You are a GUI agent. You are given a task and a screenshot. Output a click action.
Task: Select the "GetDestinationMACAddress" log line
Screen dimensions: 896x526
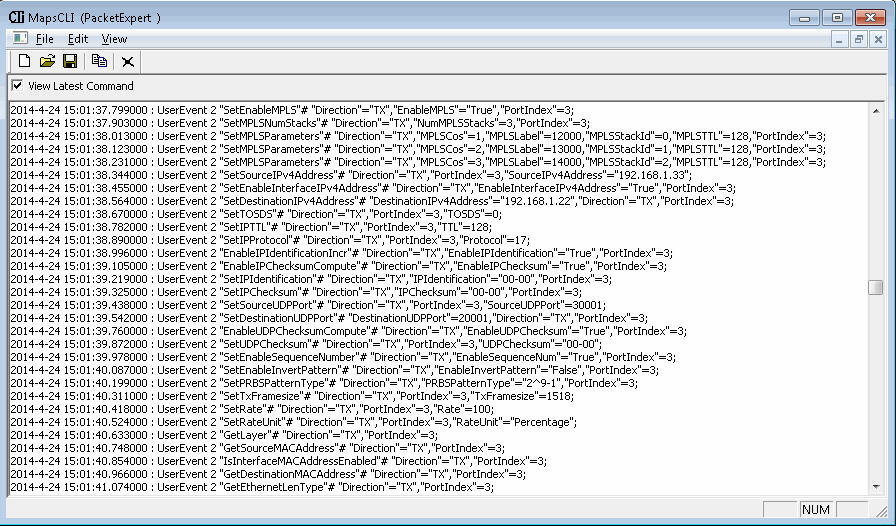click(268, 474)
